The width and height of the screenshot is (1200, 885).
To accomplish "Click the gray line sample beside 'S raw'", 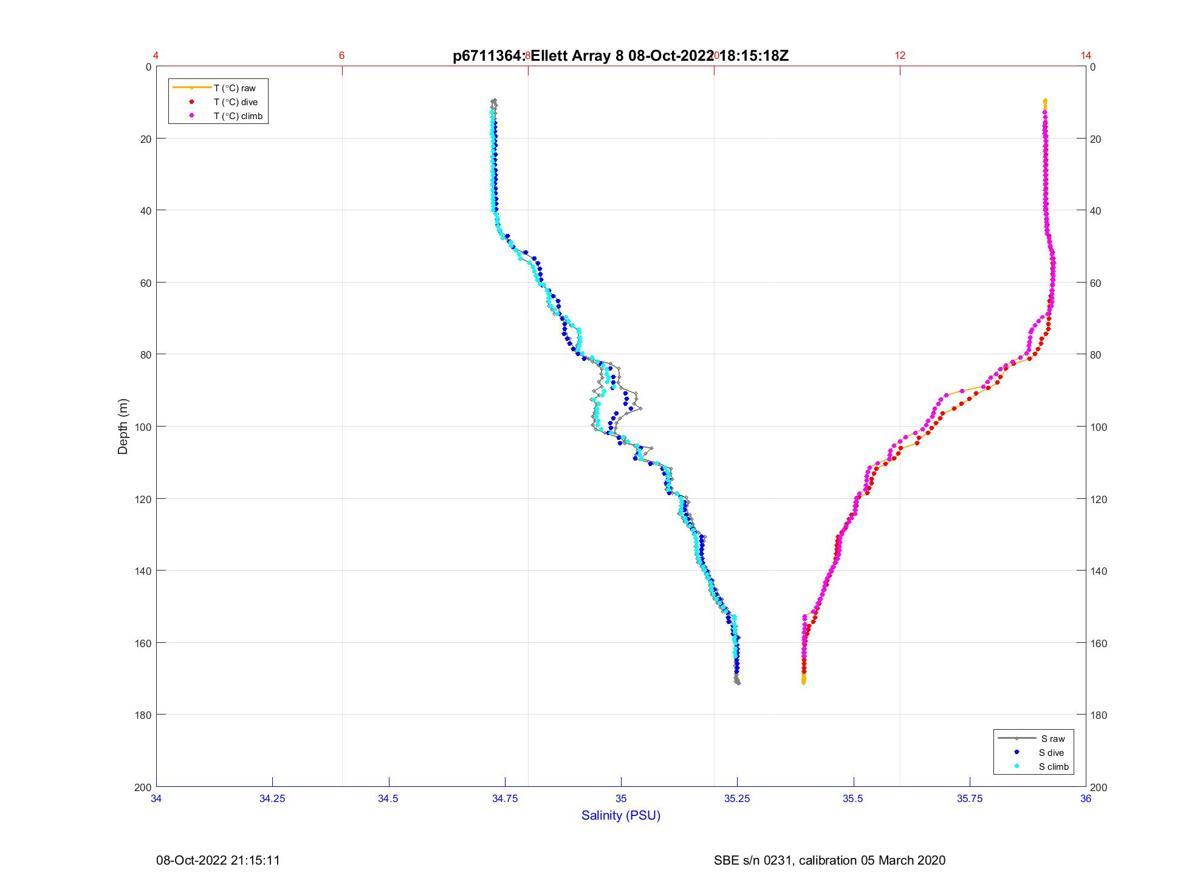I will (x=1016, y=738).
